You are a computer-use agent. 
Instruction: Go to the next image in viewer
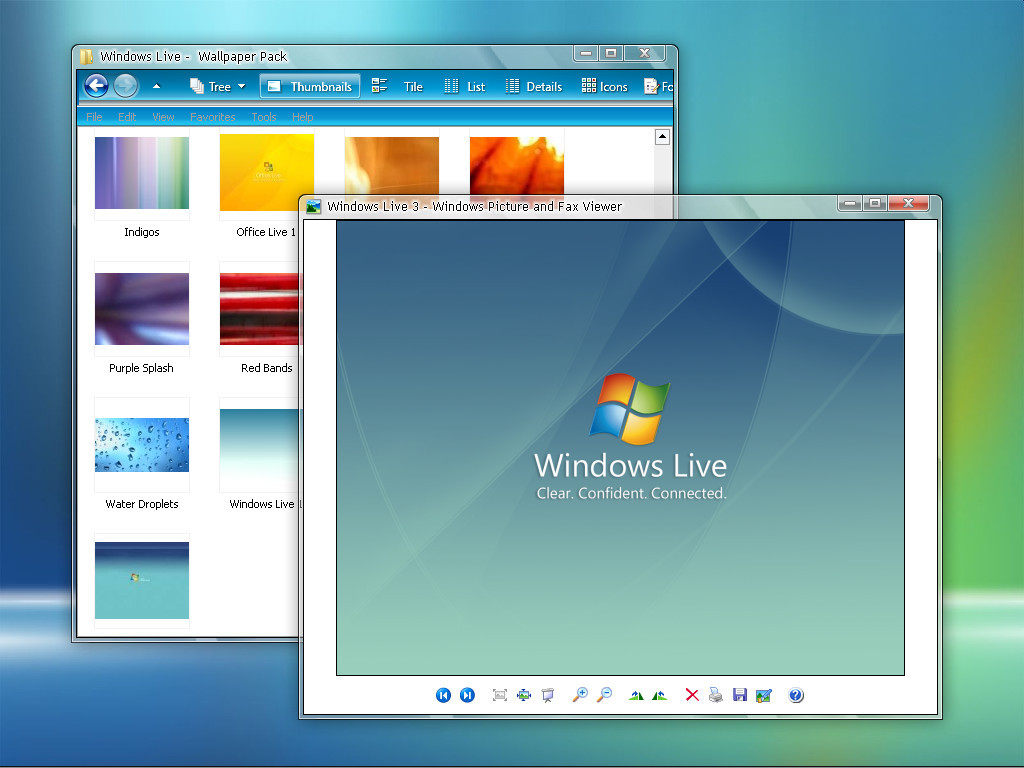pyautogui.click(x=467, y=695)
